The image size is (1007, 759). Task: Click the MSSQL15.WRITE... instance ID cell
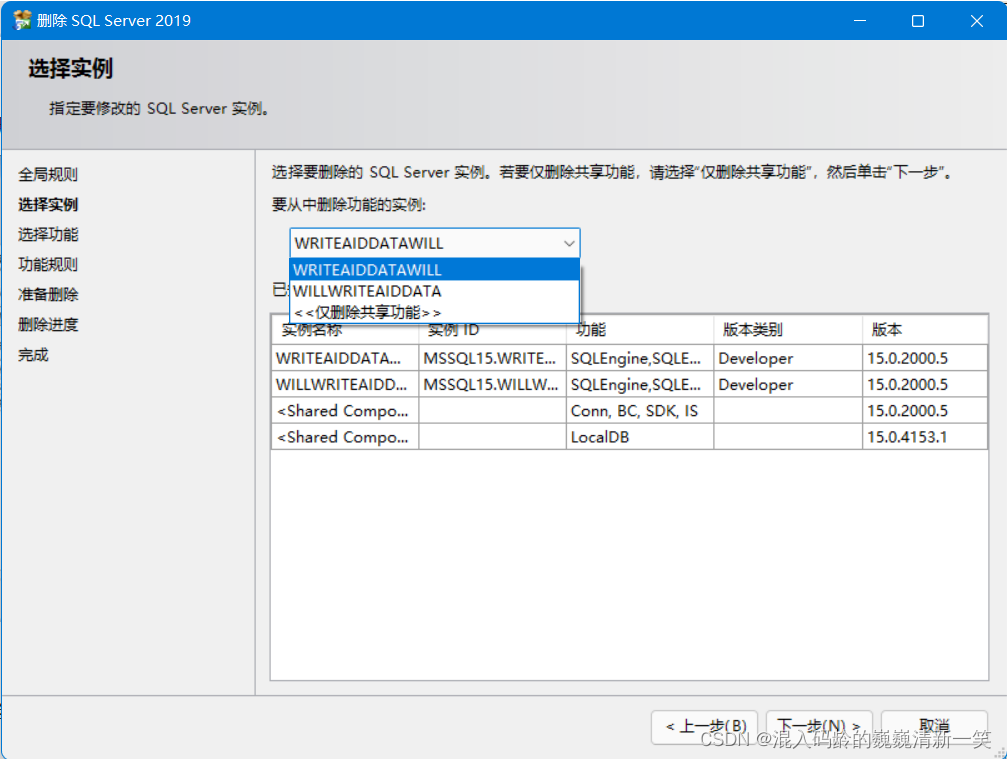tap(492, 358)
